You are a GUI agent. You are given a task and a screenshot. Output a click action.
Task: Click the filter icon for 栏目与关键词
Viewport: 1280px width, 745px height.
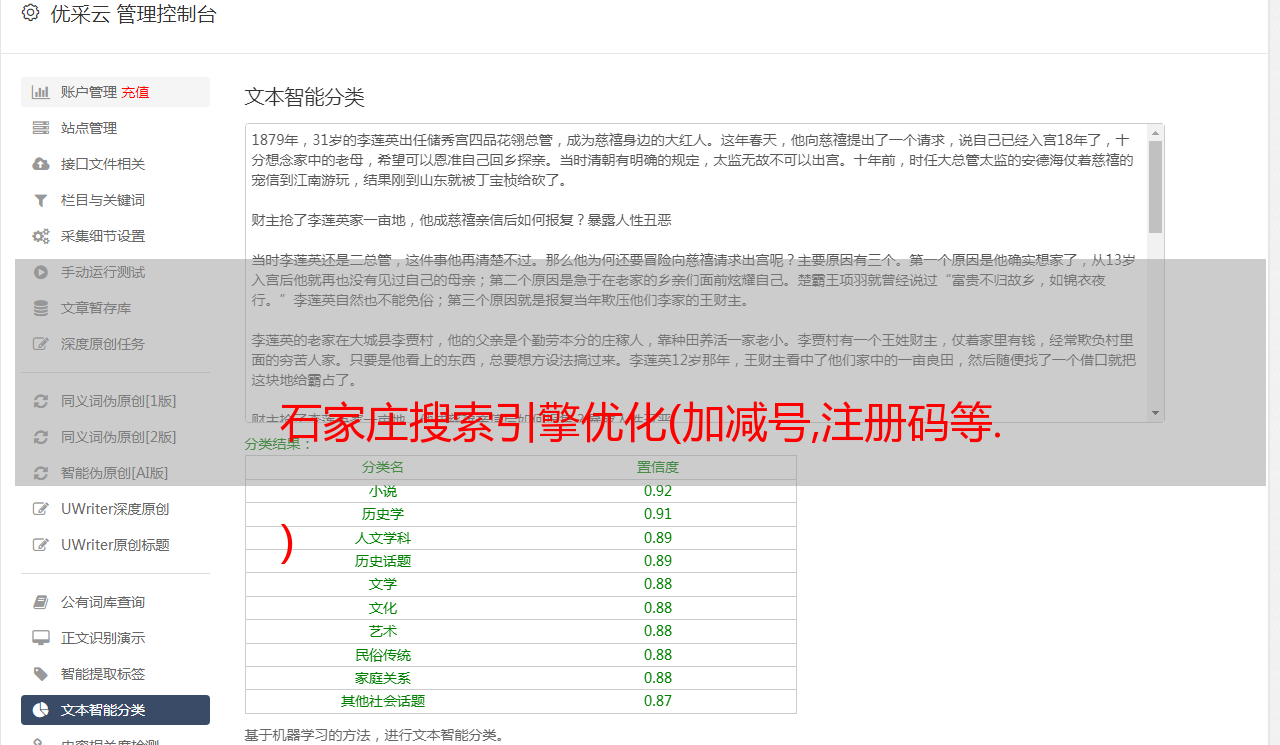tap(41, 200)
